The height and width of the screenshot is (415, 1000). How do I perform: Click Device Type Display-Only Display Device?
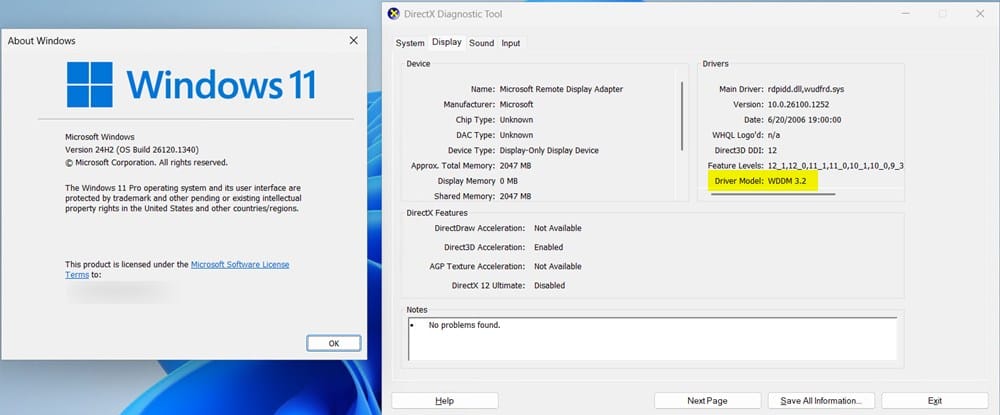549,150
